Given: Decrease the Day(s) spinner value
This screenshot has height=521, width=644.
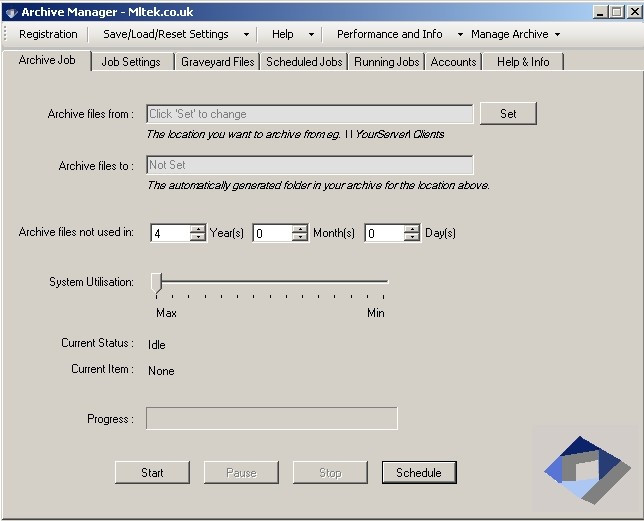Looking at the screenshot, I should pos(412,237).
